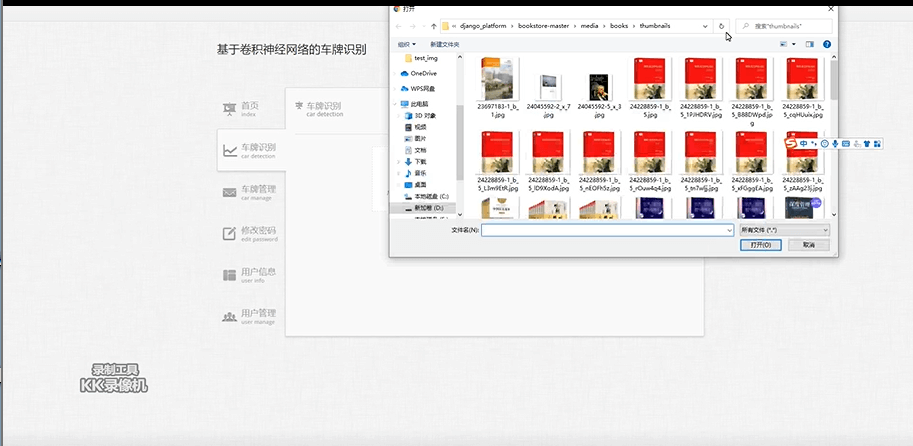This screenshot has height=446, width=913.
Task: Select WPS网盘 in the navigation tree
Action: point(418,89)
